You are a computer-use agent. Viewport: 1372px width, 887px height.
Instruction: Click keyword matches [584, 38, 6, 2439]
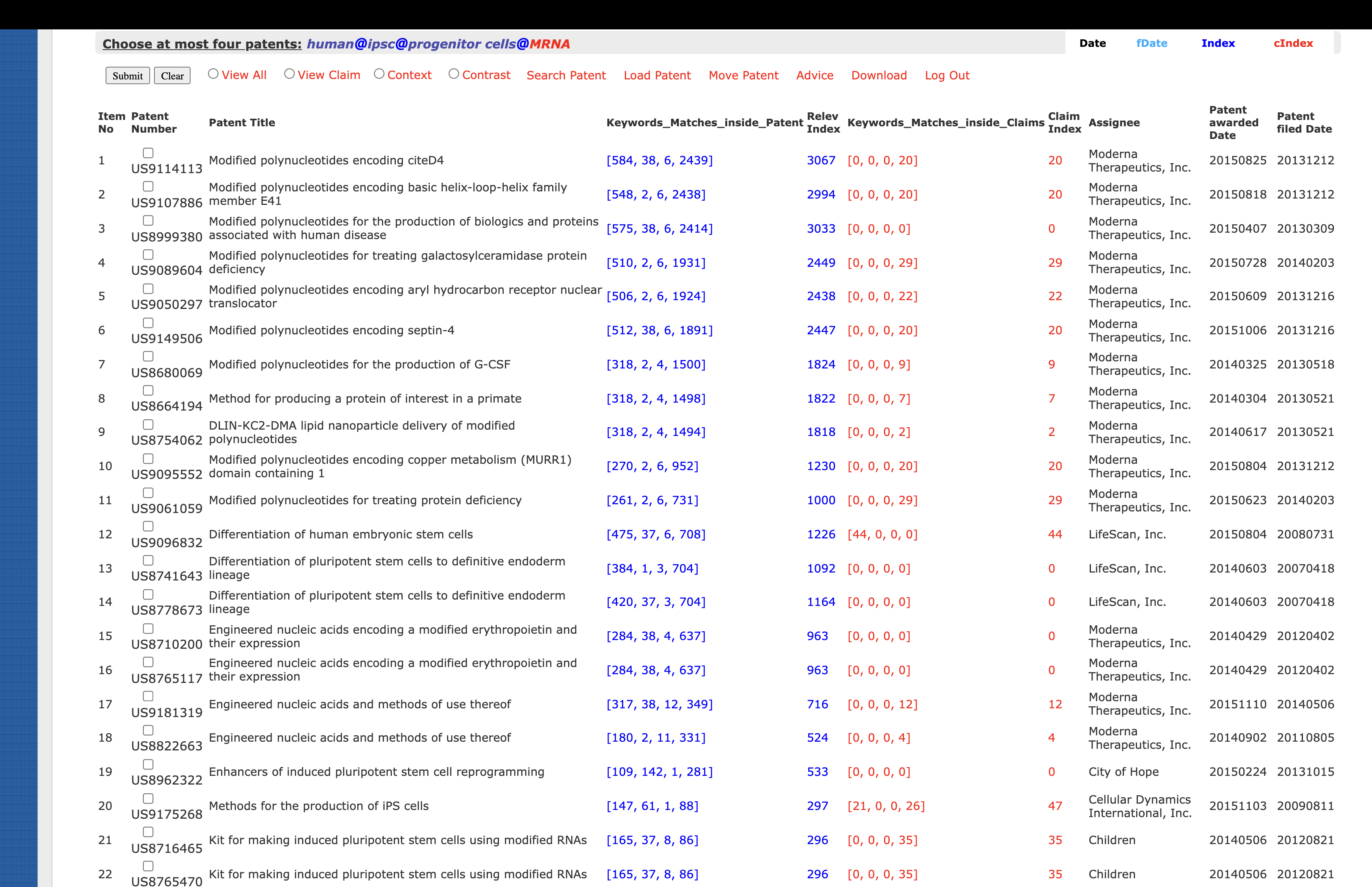coord(659,161)
